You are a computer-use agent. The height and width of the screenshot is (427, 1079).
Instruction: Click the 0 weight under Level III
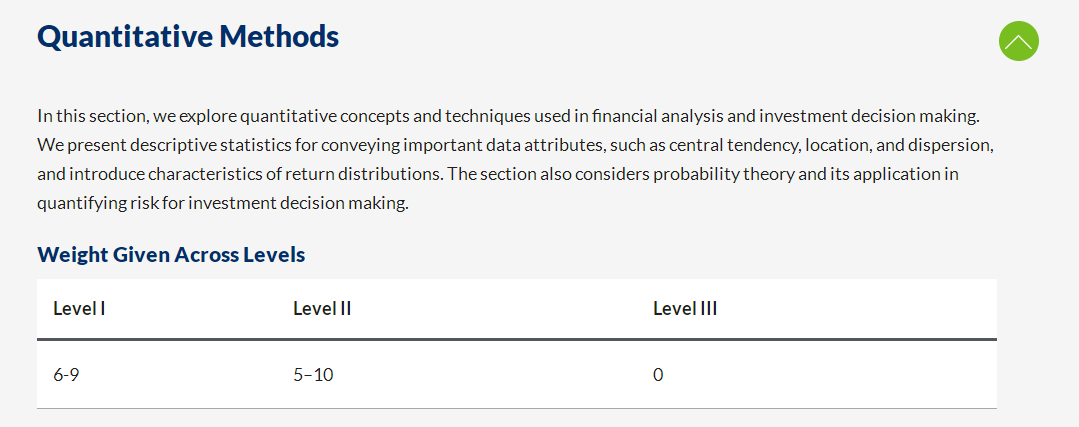[658, 375]
